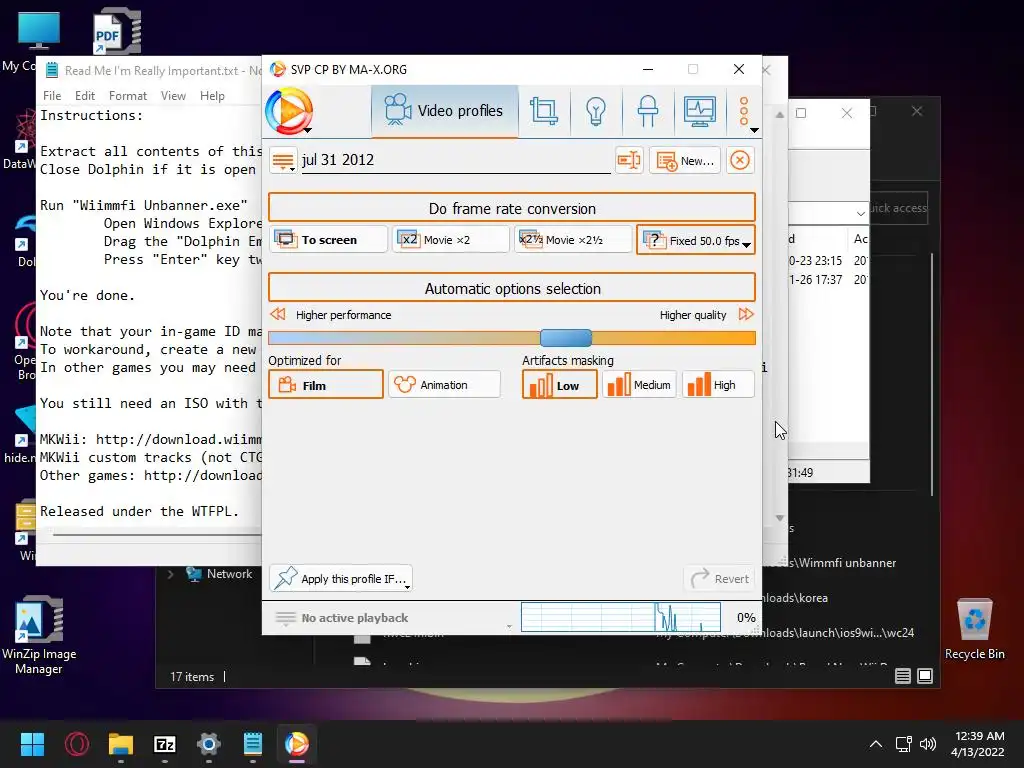
Task: Open the performance monitor tab
Action: [x=699, y=111]
